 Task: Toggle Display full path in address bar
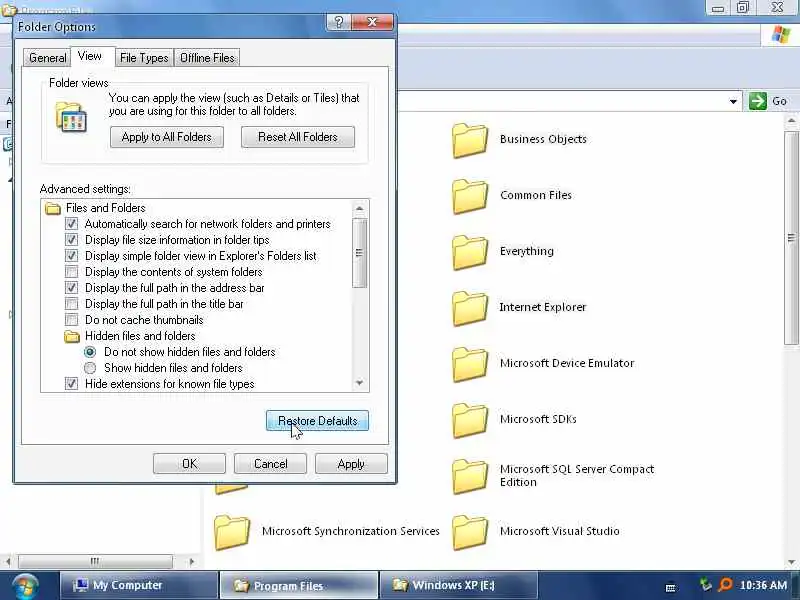[71, 288]
